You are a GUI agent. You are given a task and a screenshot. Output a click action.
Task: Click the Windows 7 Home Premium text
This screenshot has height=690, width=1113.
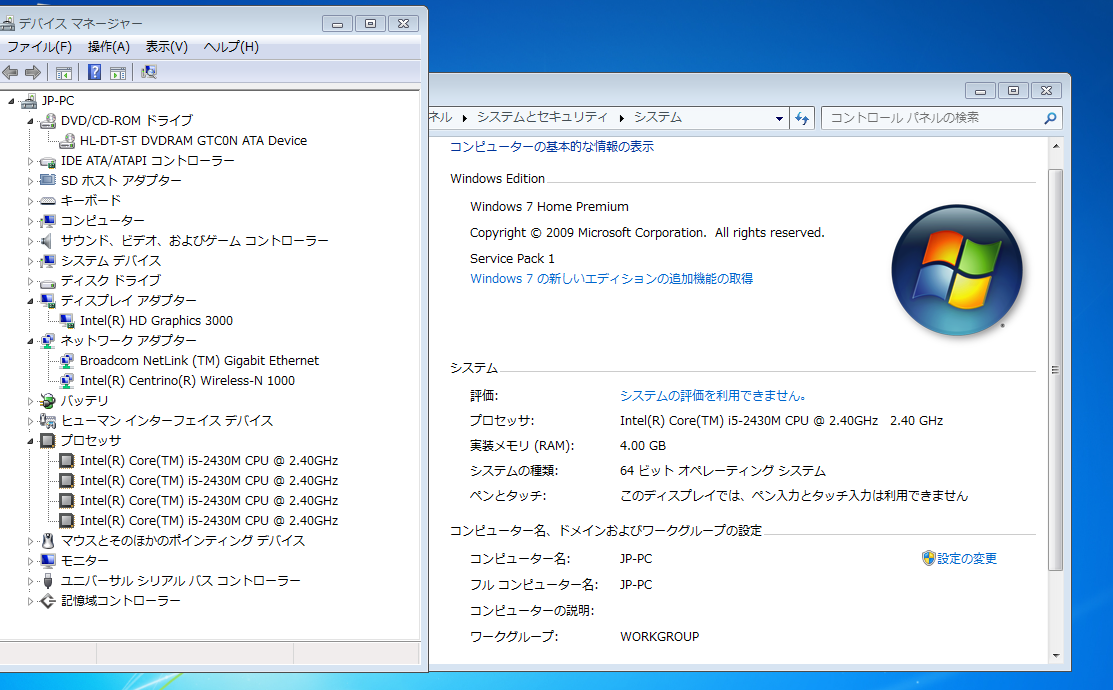point(549,207)
